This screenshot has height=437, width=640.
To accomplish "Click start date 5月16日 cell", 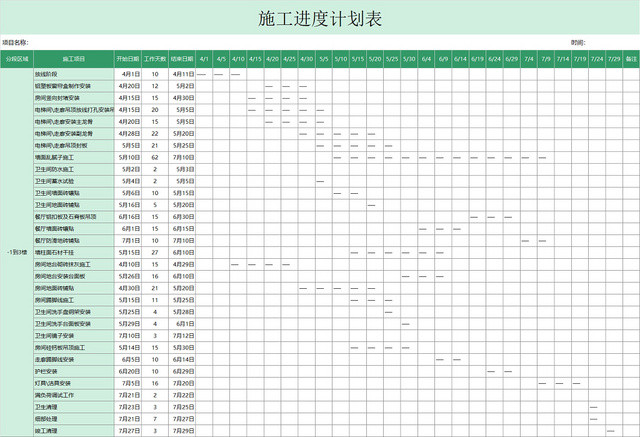I will click(x=128, y=205).
